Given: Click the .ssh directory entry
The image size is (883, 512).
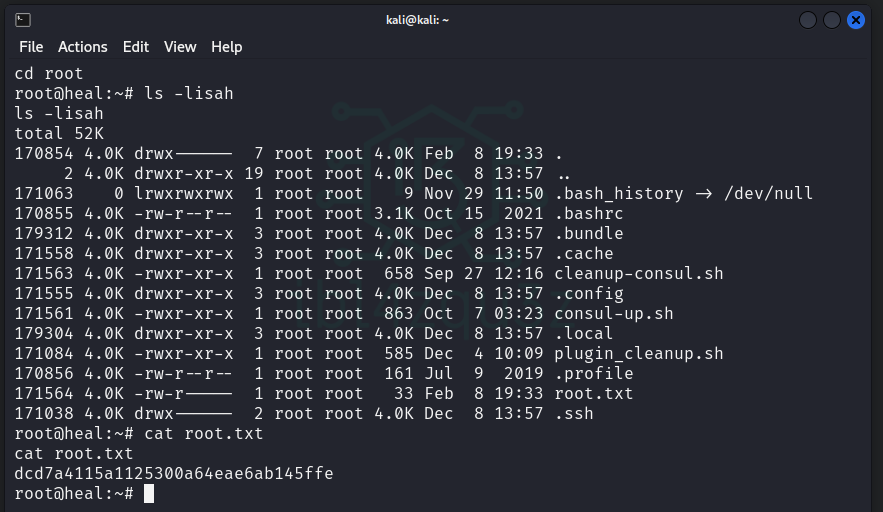Looking at the screenshot, I should tap(573, 413).
